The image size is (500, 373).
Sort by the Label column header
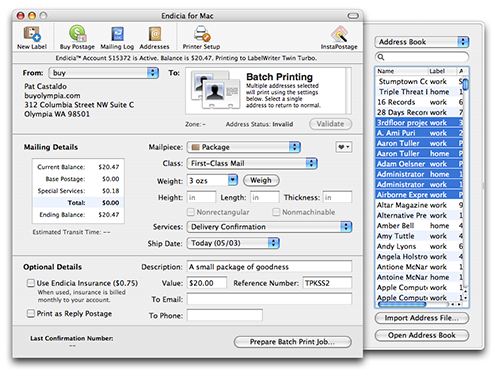[442, 71]
